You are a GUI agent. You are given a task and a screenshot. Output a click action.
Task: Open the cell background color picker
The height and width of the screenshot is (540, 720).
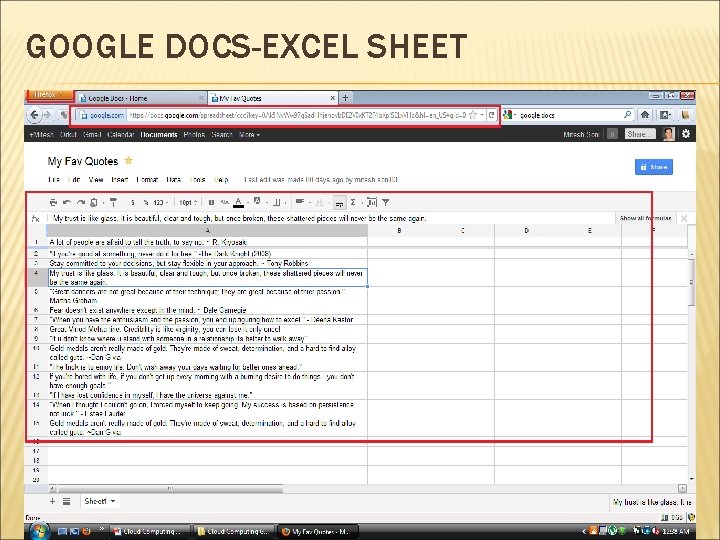(258, 202)
